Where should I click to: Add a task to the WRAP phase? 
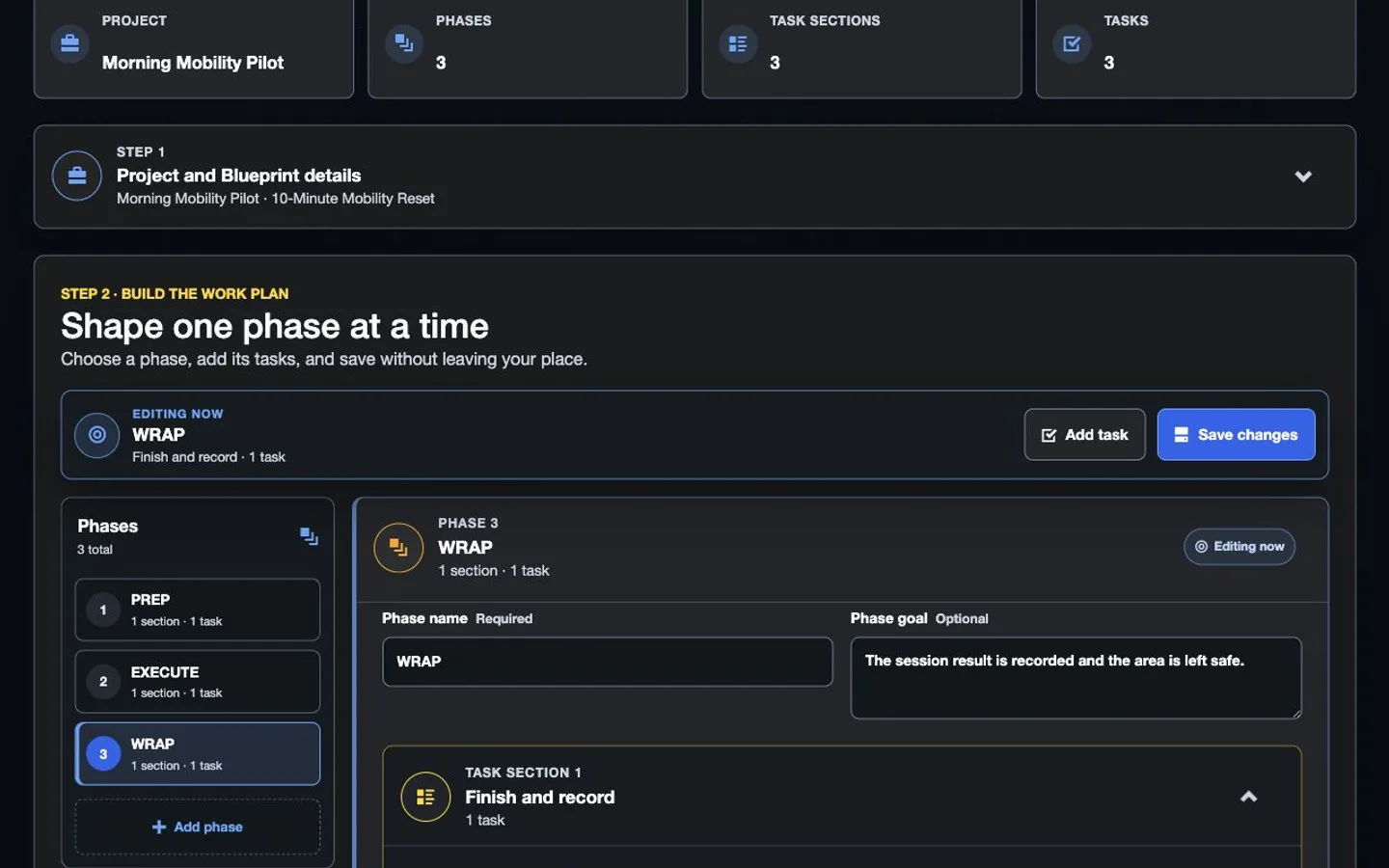[1084, 435]
